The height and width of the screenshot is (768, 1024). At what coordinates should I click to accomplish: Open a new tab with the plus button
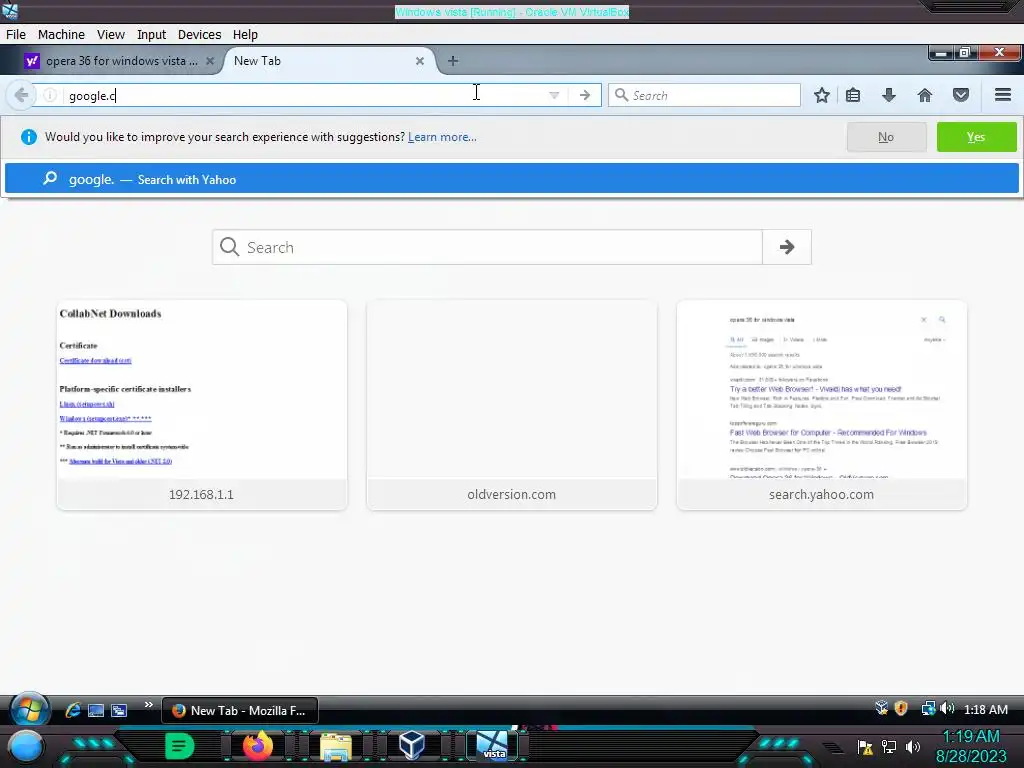[453, 61]
